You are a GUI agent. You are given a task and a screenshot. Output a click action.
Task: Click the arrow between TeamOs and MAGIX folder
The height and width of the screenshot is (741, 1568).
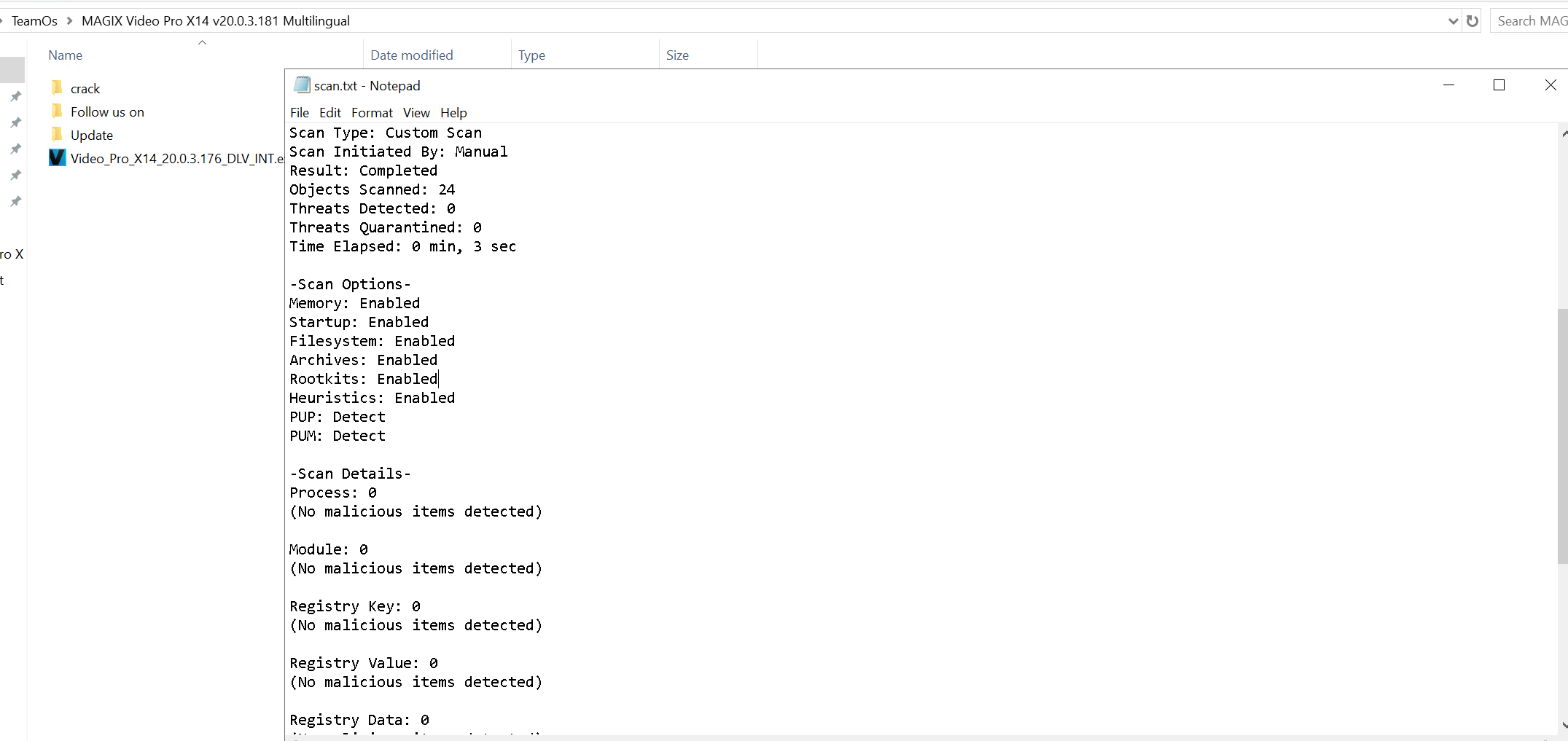point(70,21)
